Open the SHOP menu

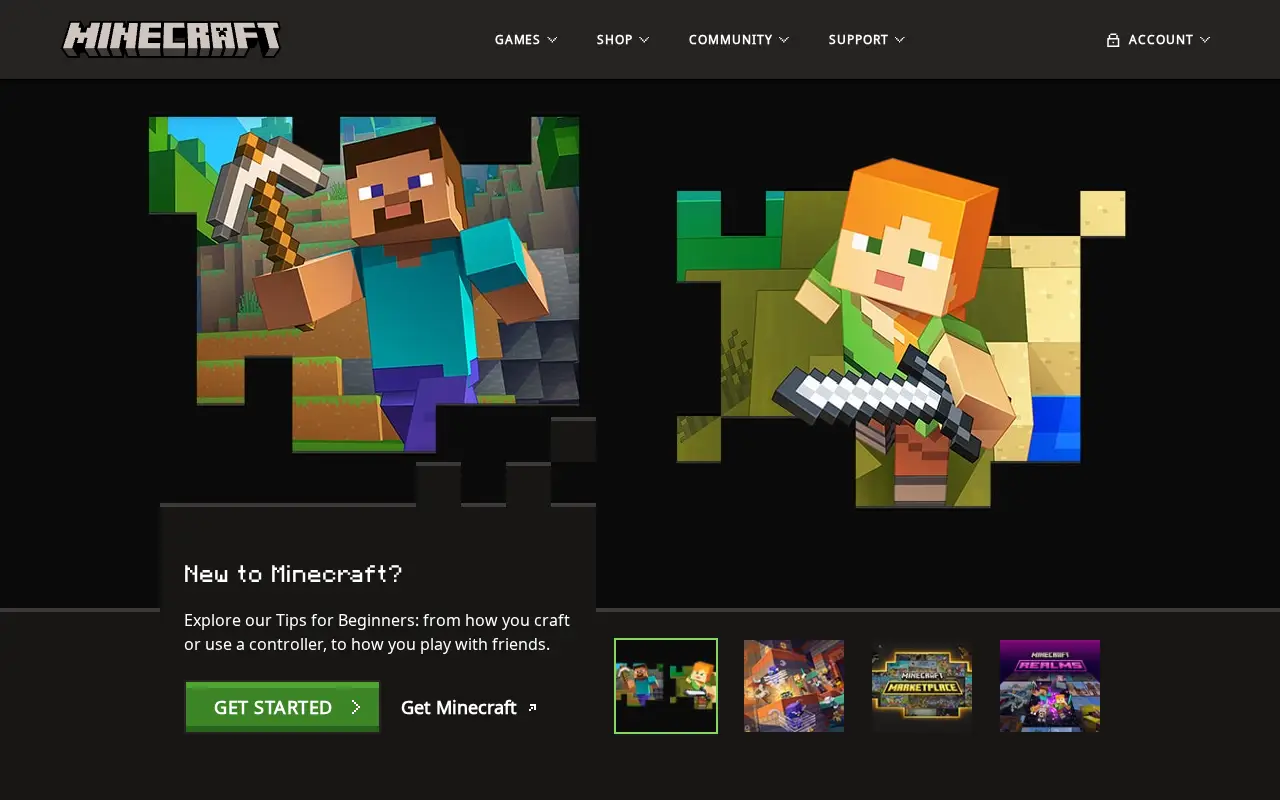(614, 40)
